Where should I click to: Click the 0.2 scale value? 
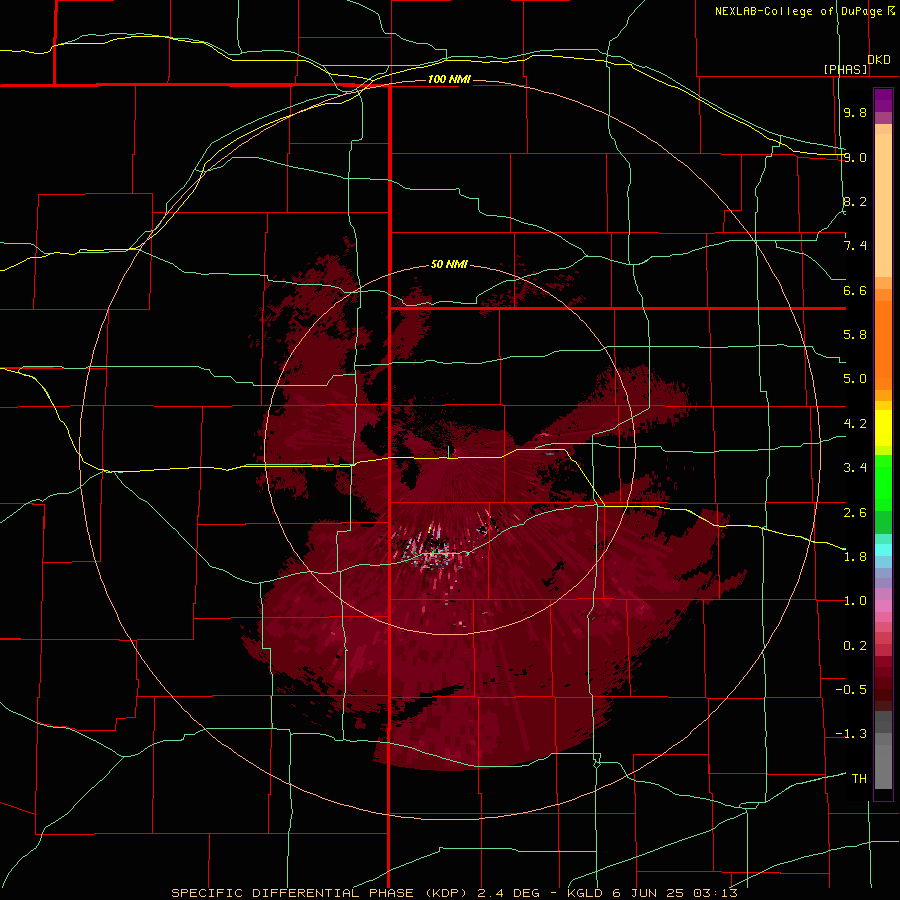pyautogui.click(x=855, y=646)
